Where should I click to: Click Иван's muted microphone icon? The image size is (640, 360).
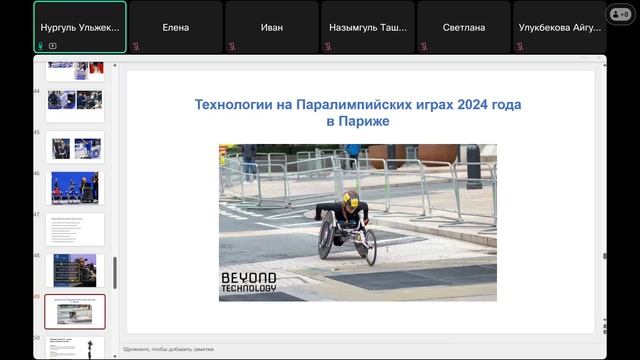click(x=232, y=46)
